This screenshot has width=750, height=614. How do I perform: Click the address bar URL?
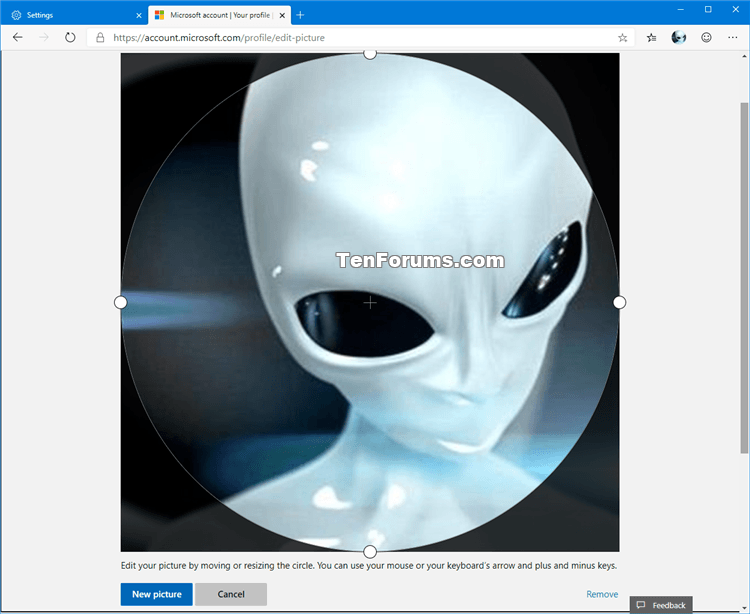219,38
